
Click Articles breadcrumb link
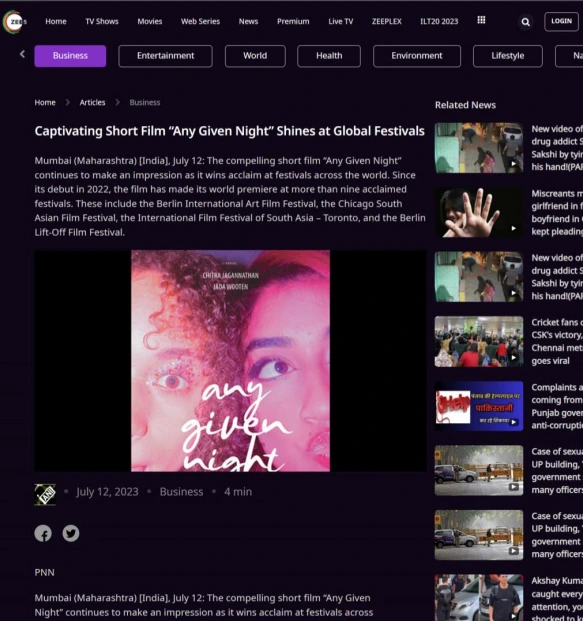92,103
